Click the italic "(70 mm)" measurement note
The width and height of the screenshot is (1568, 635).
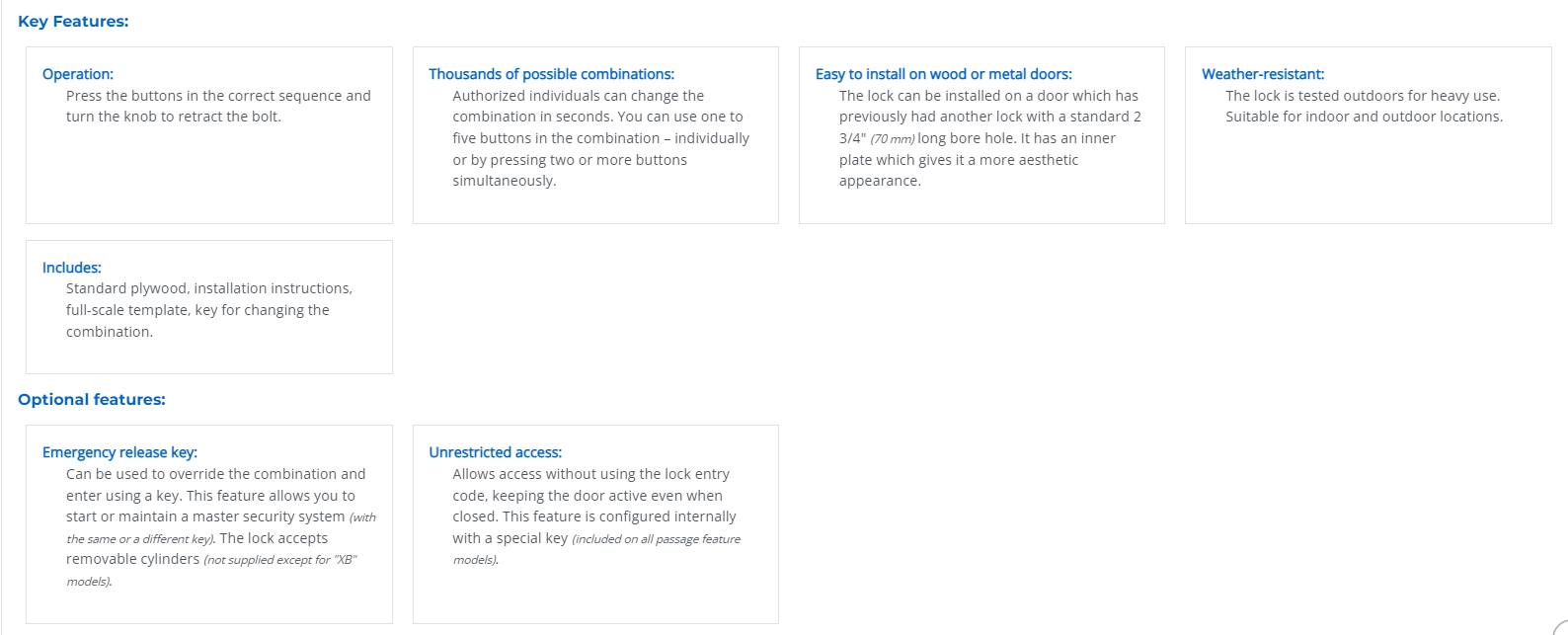[x=893, y=139]
